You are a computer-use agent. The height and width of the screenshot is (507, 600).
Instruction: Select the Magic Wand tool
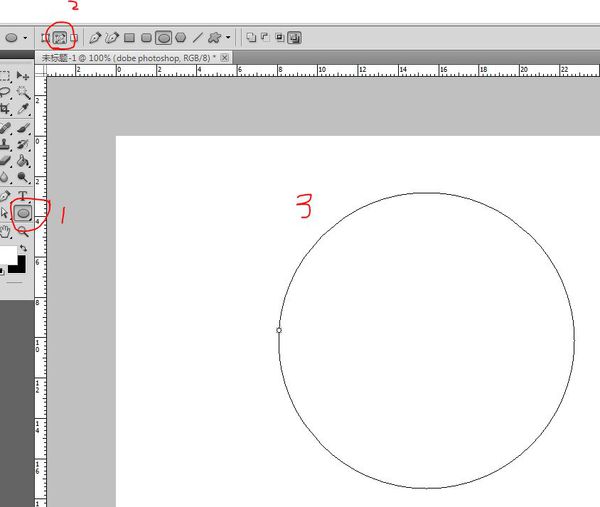coord(23,92)
